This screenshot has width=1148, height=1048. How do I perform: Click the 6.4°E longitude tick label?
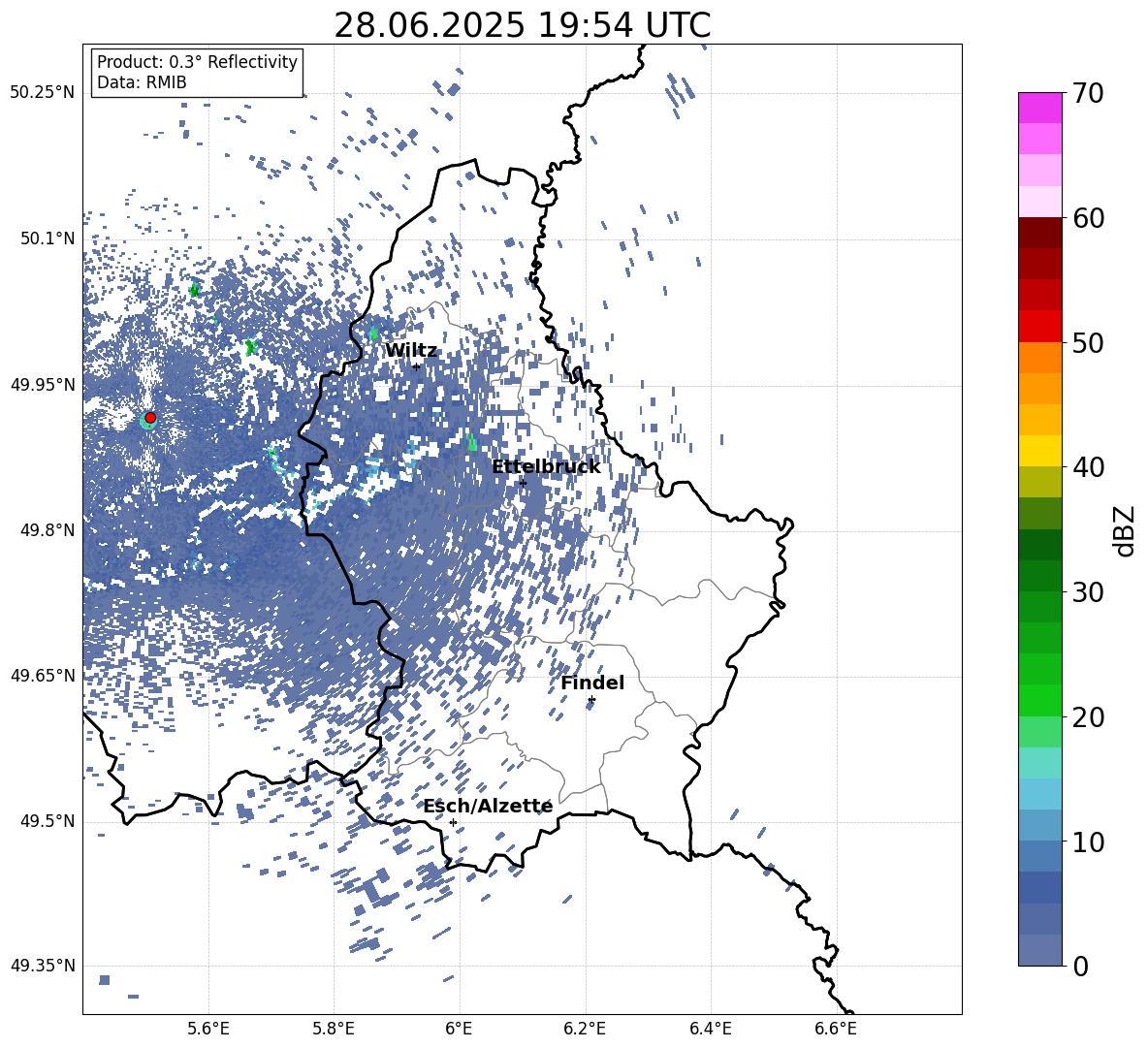click(x=710, y=1029)
